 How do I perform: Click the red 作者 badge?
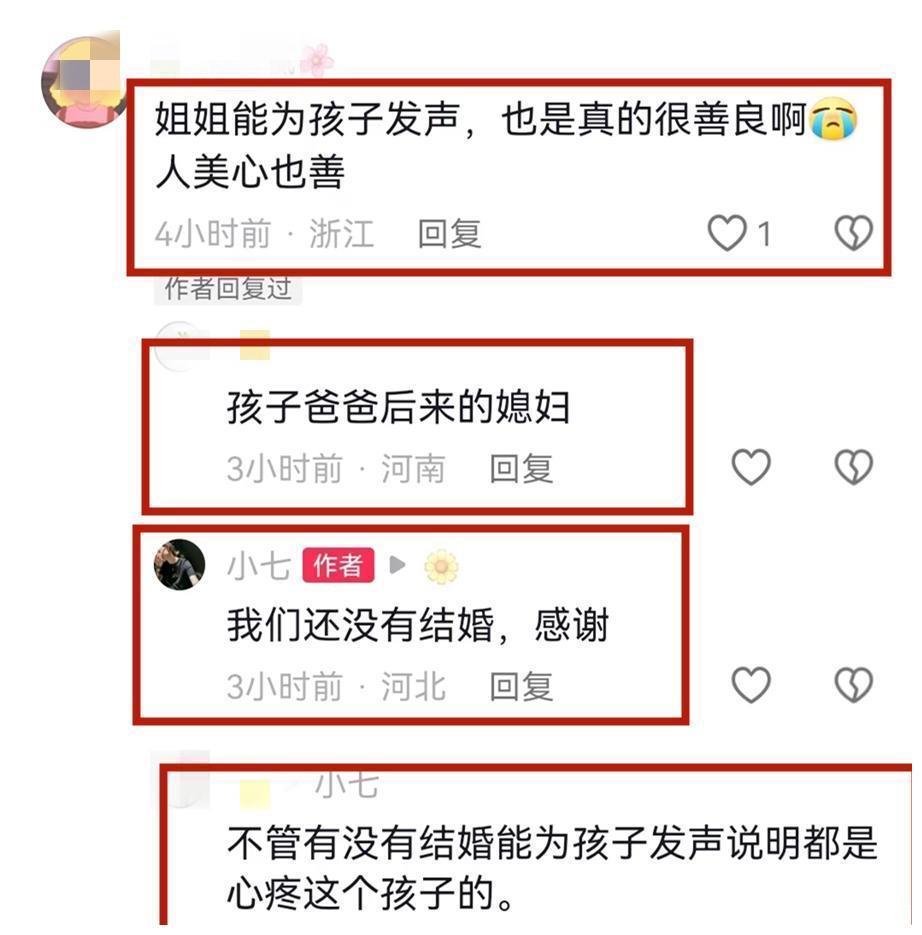pyautogui.click(x=338, y=565)
